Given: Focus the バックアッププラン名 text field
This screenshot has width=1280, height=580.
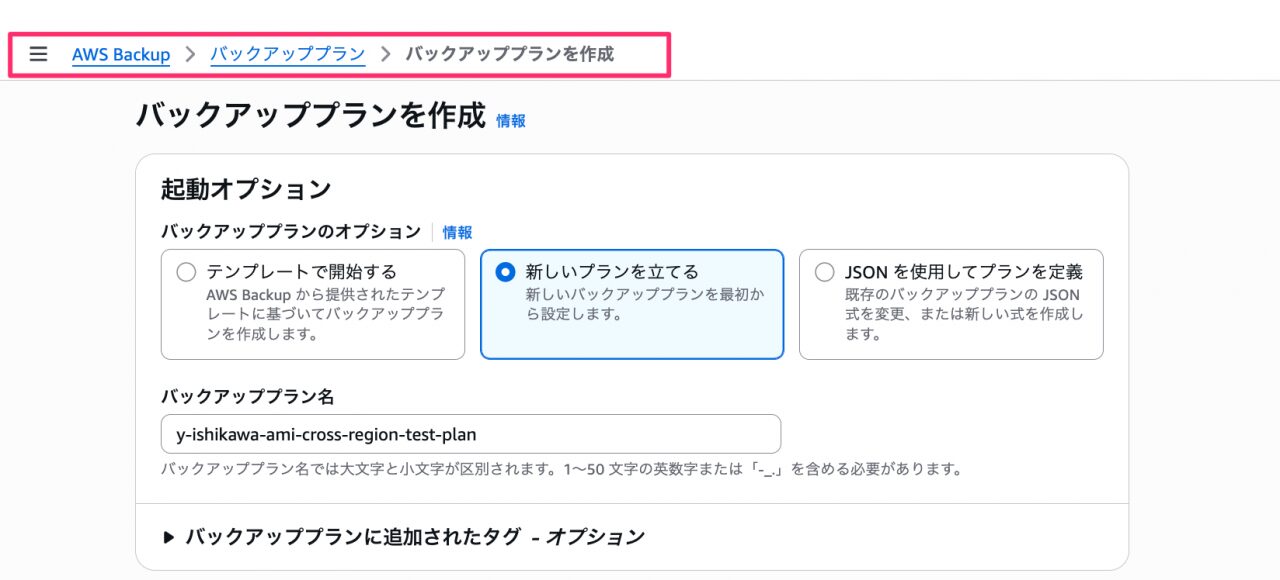Looking at the screenshot, I should coord(471,434).
